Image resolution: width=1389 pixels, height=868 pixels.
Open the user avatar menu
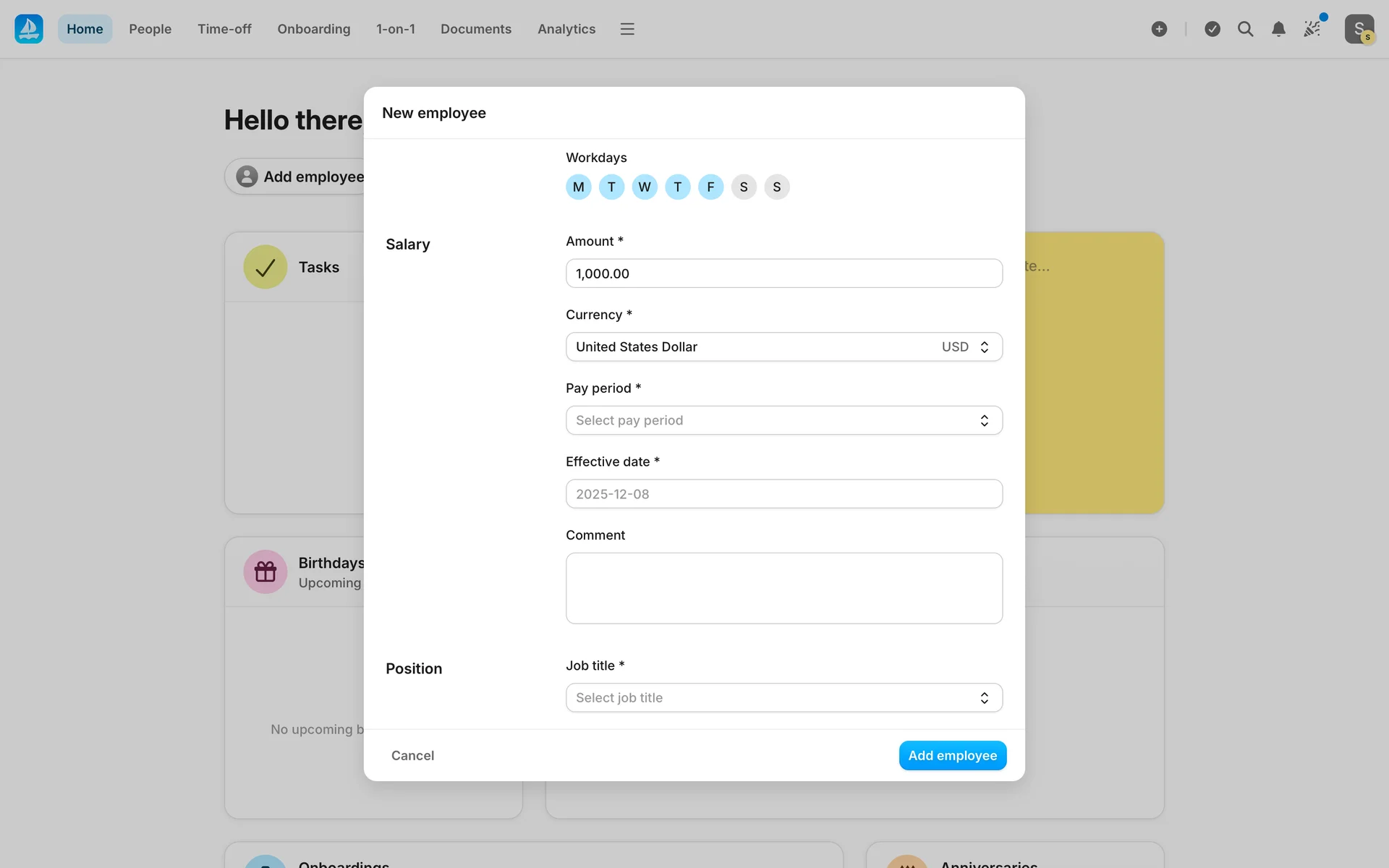(1359, 29)
